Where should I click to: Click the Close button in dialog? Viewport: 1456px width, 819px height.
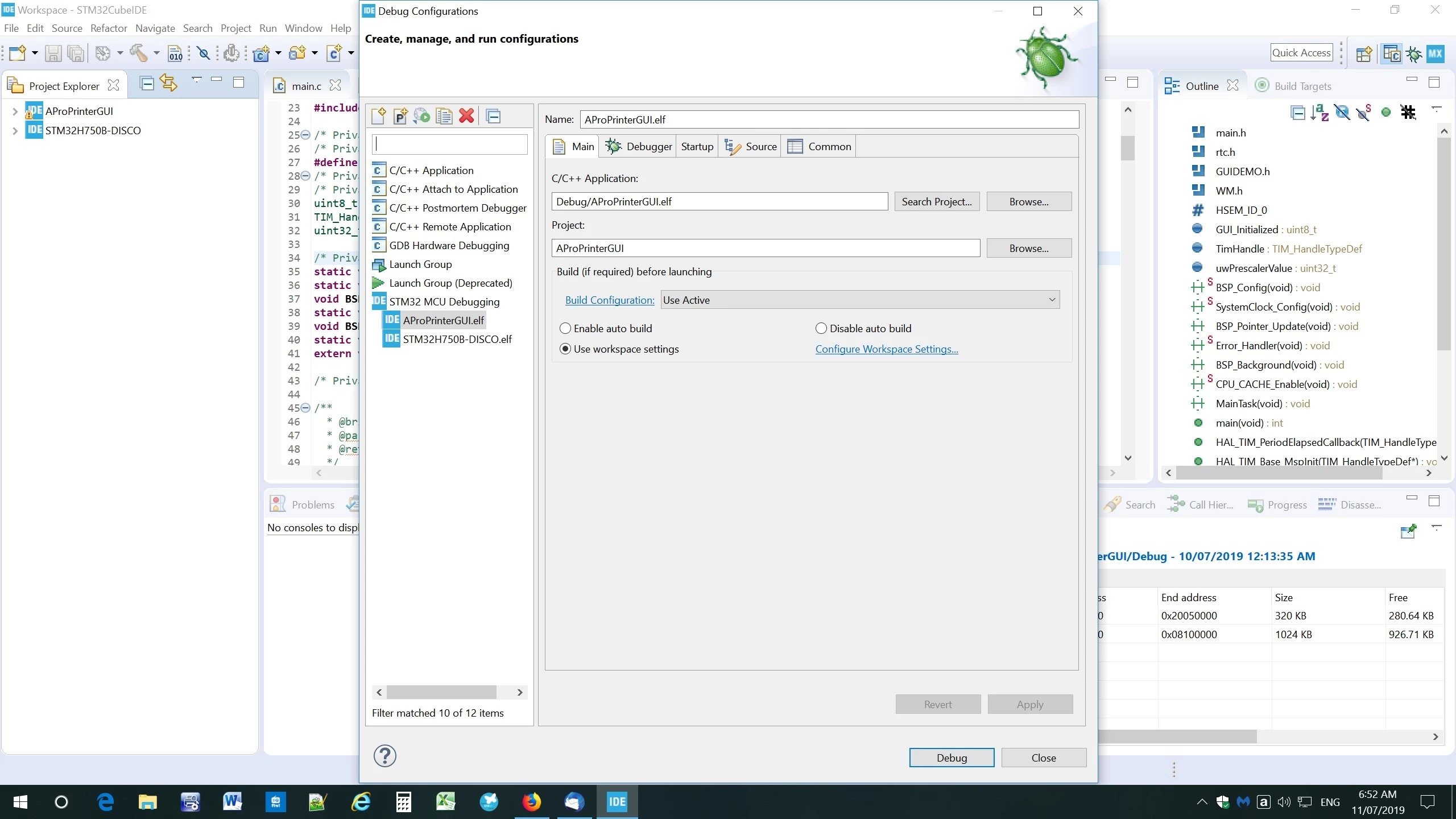[1044, 758]
